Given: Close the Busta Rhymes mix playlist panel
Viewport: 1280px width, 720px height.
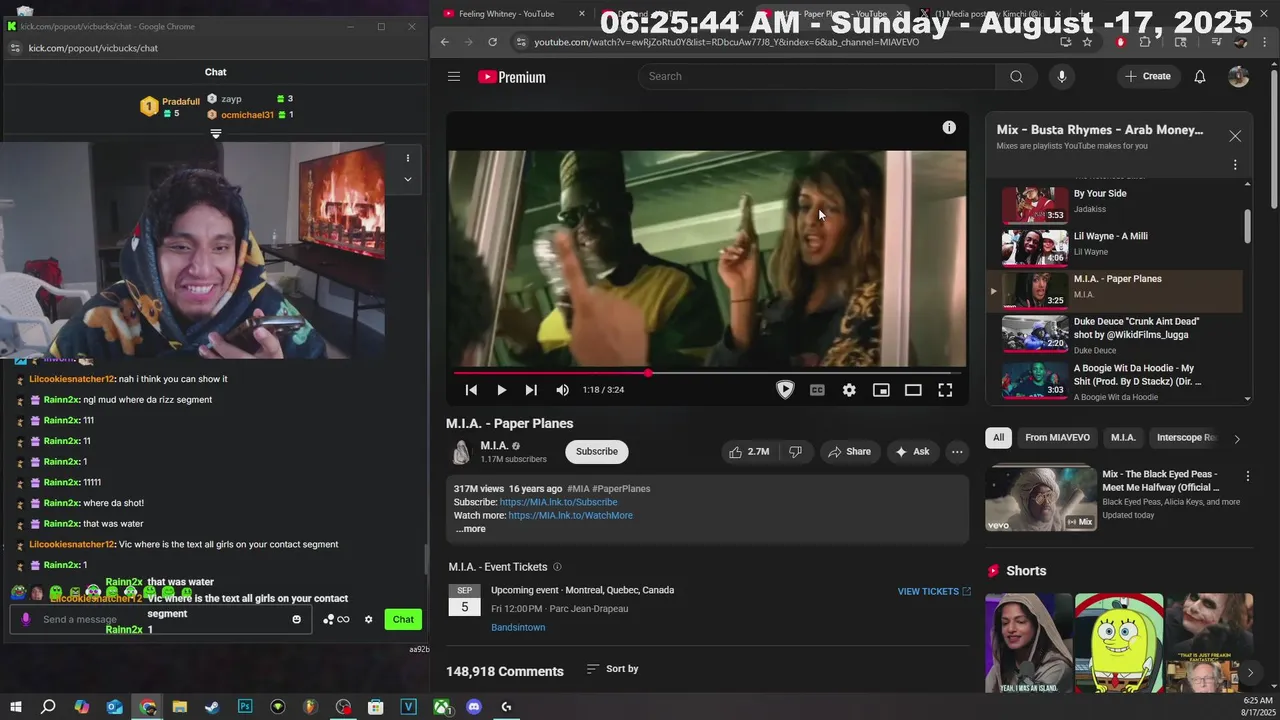Looking at the screenshot, I should pos(1235,136).
